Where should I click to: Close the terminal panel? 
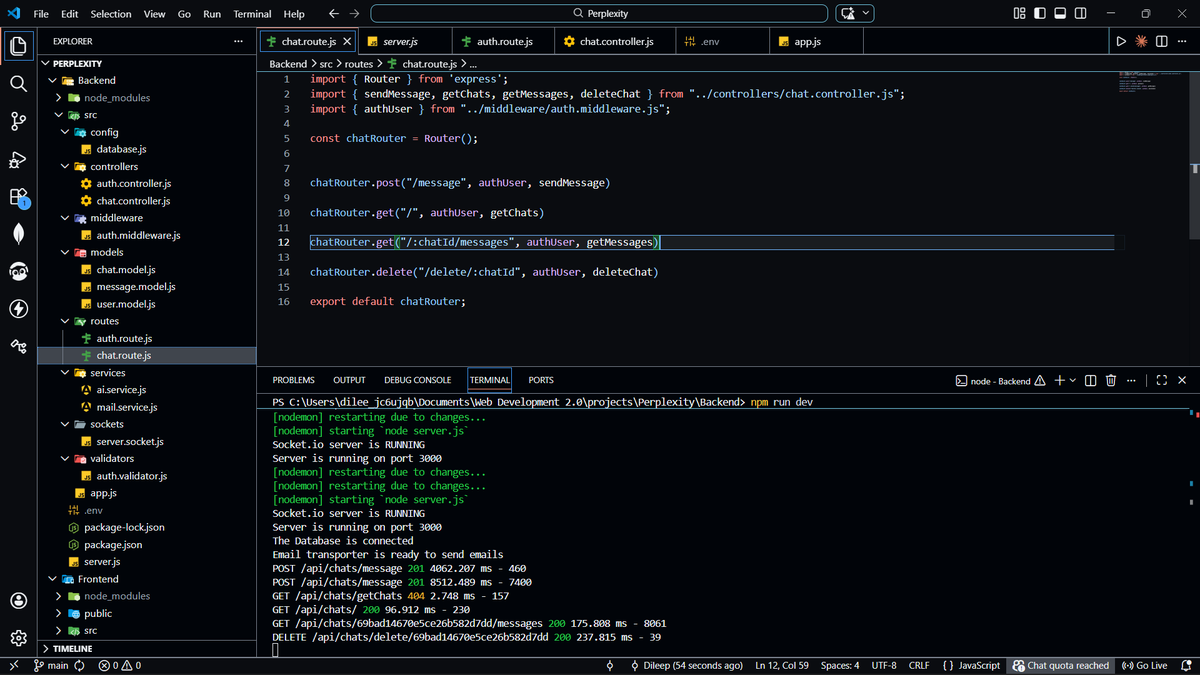click(1182, 380)
